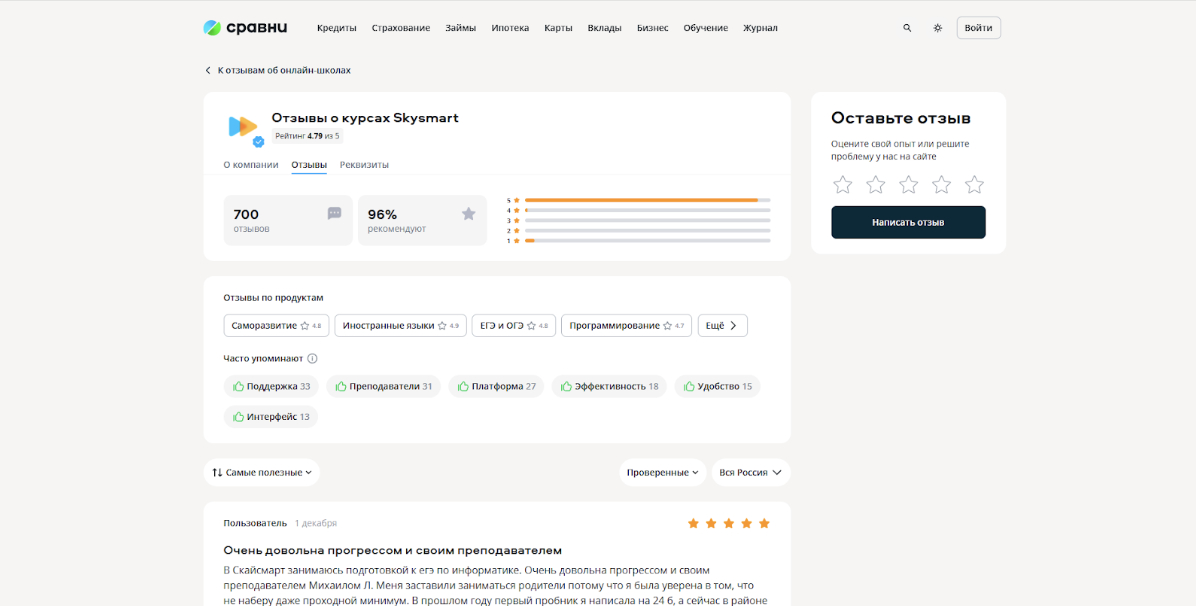The image size is (1196, 606).
Task: Click the 700 отзывов stat card
Action: pyautogui.click(x=288, y=221)
